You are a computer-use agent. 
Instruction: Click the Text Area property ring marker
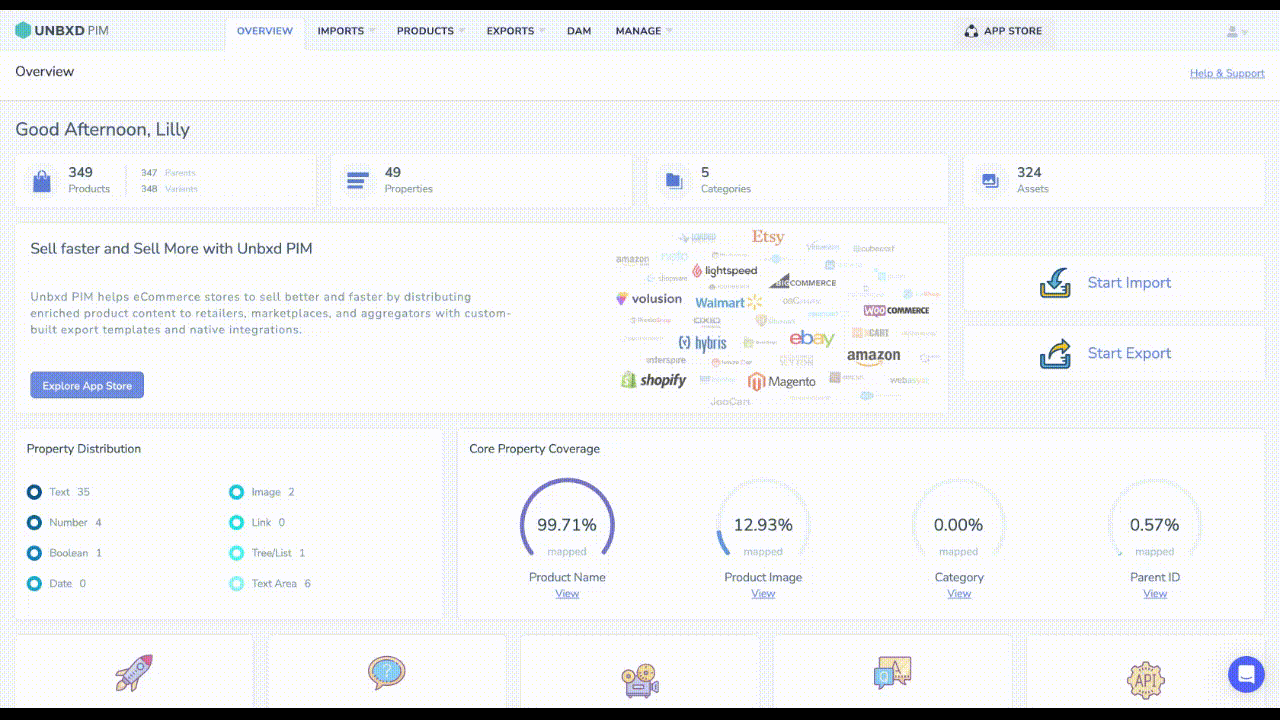236,583
